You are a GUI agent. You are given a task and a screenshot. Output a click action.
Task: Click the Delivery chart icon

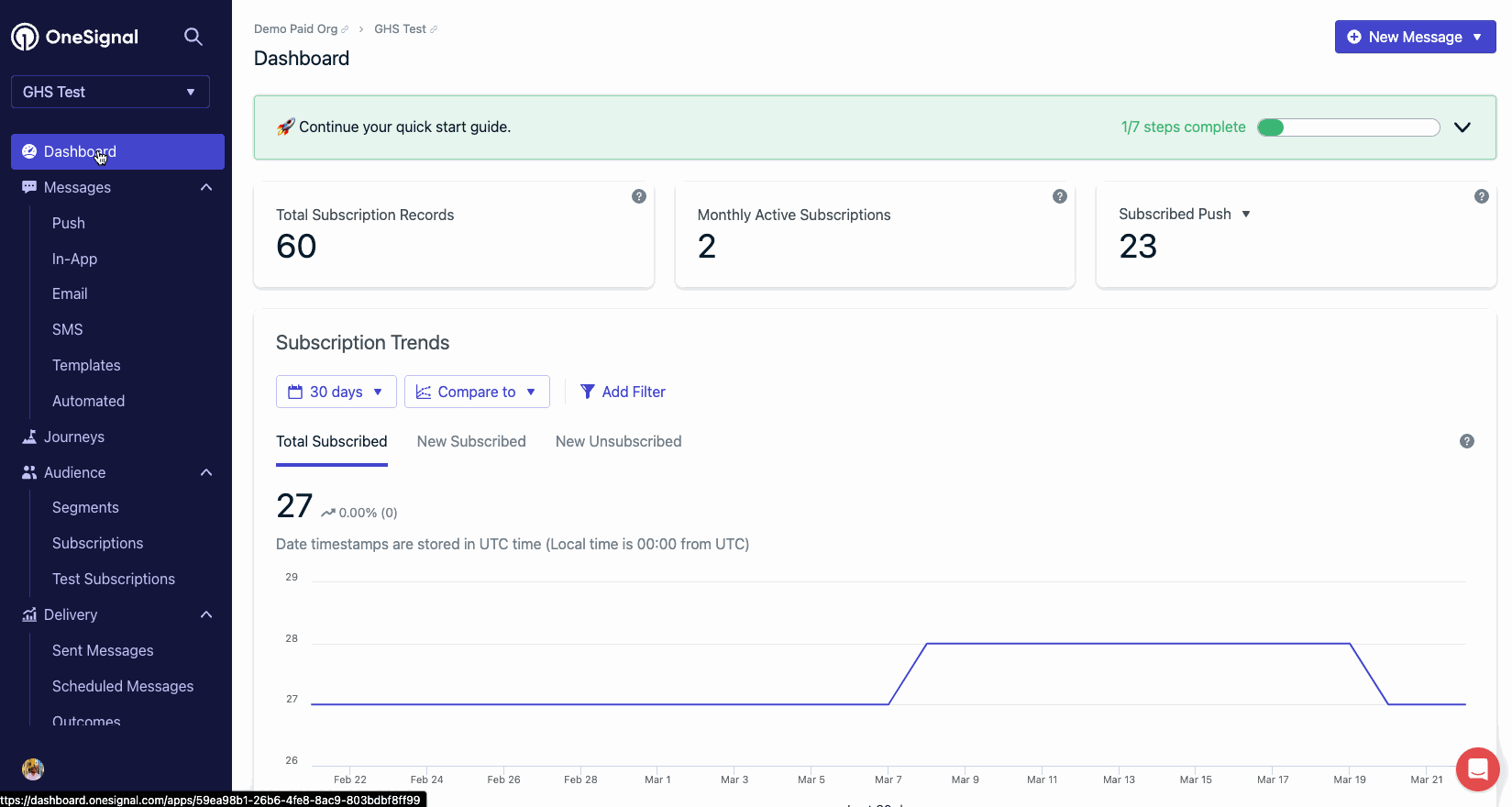pos(29,614)
